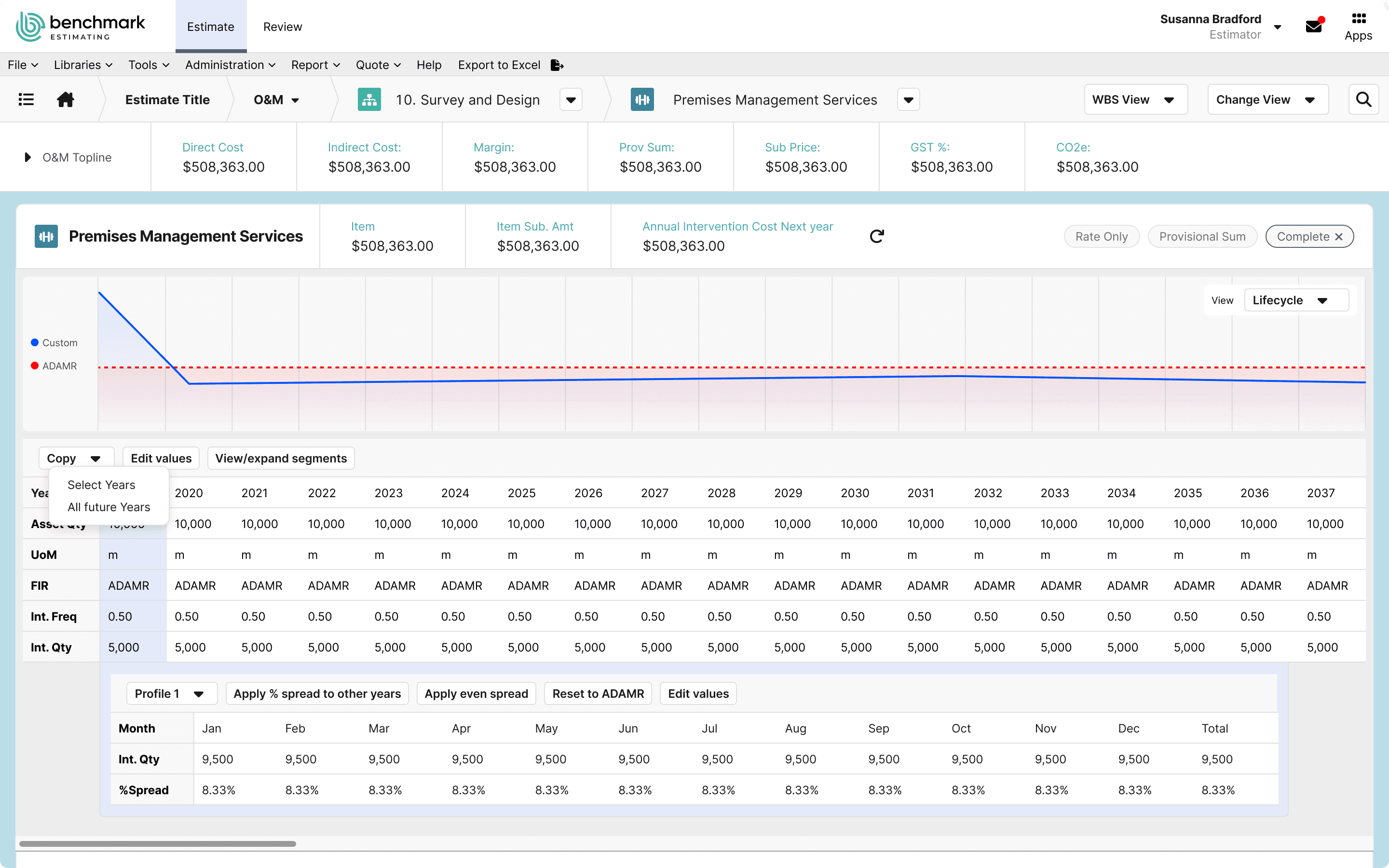Click the Survey and Design WBS icon

(369, 100)
